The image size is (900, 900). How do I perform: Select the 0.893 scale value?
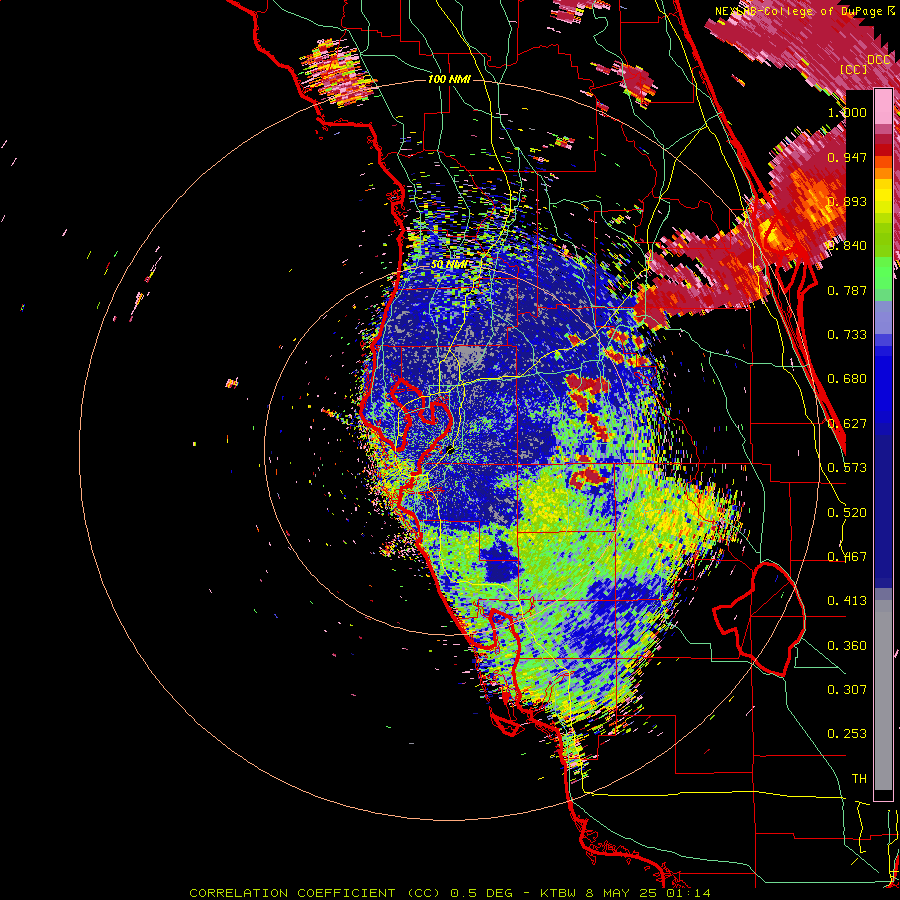[x=847, y=201]
